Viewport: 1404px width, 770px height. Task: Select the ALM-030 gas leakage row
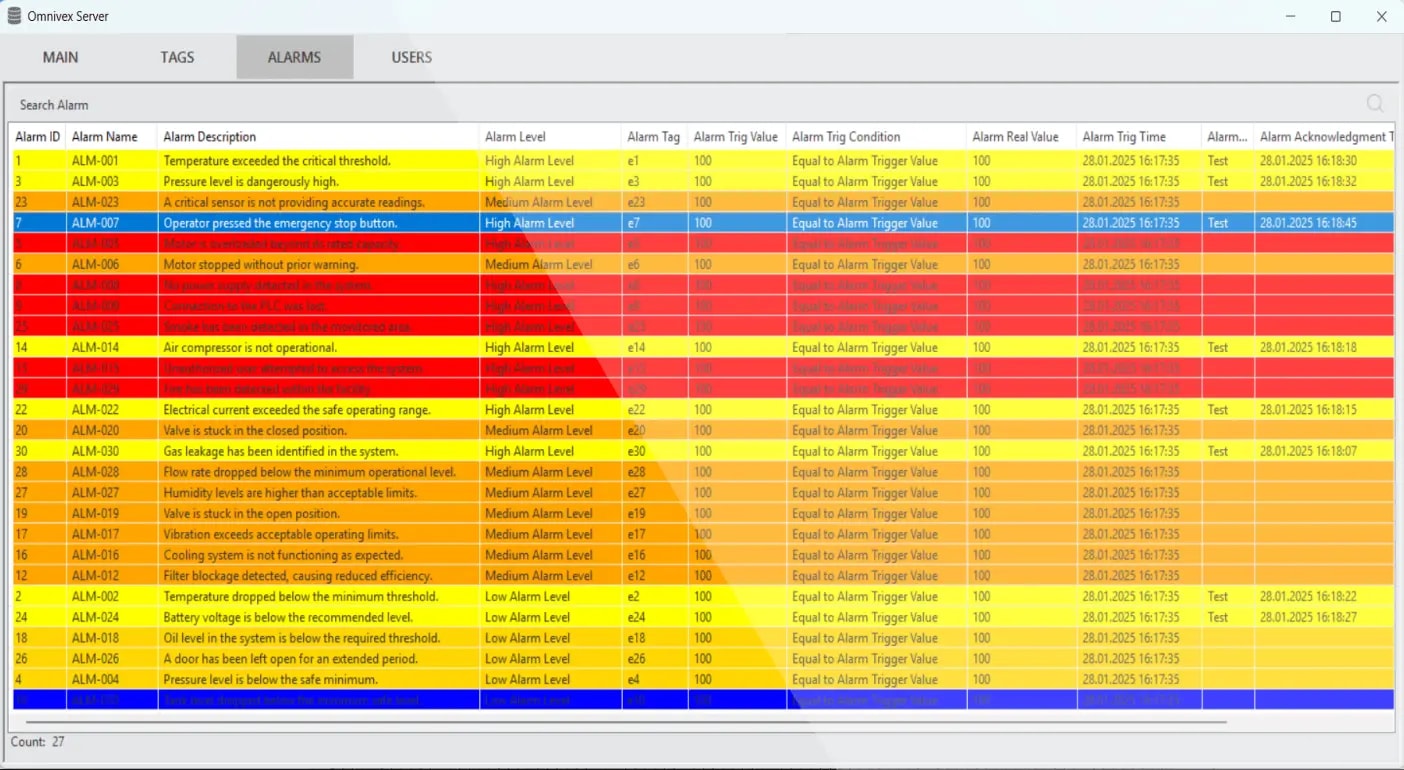point(280,451)
